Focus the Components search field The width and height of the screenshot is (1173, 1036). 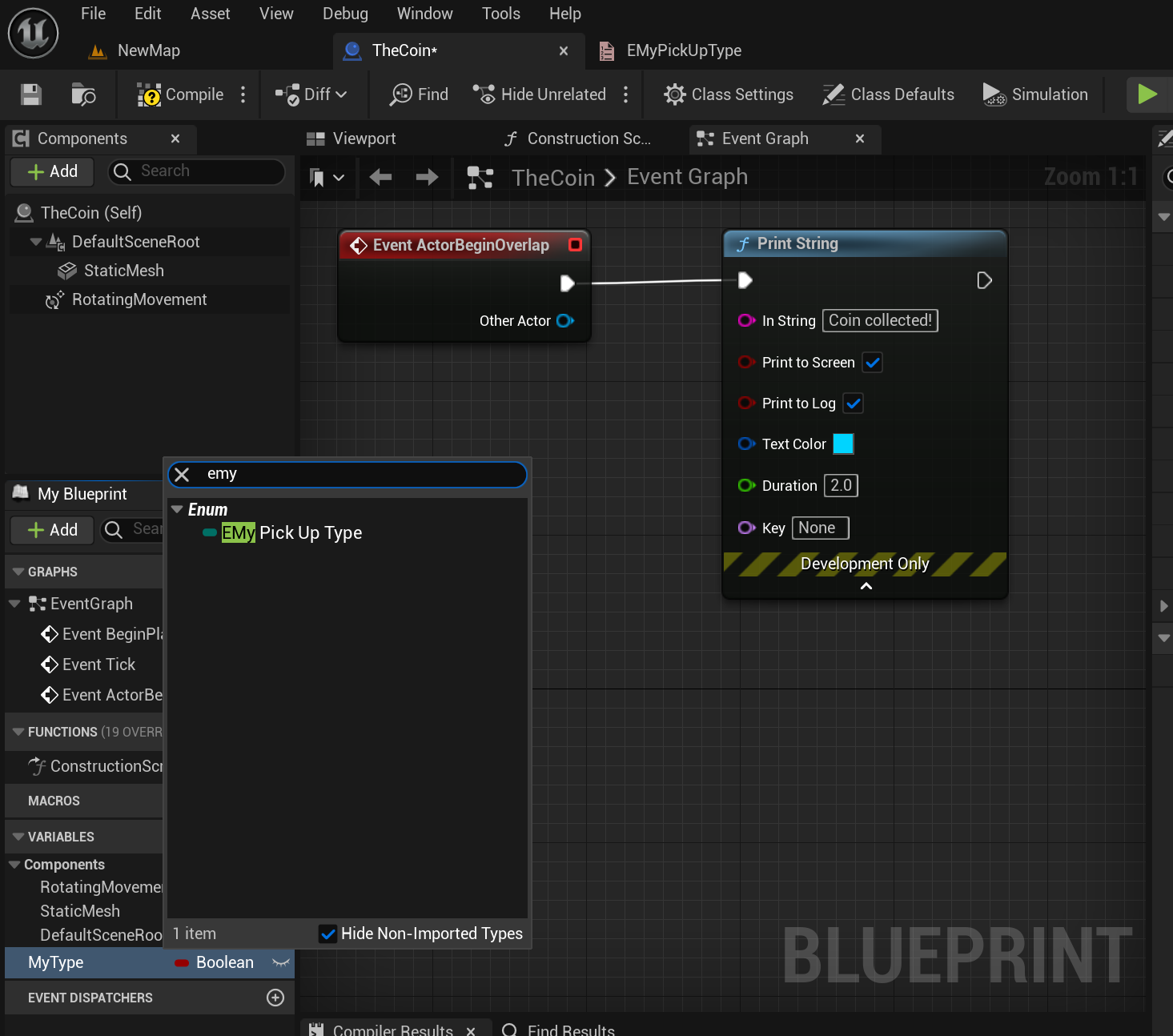click(197, 171)
